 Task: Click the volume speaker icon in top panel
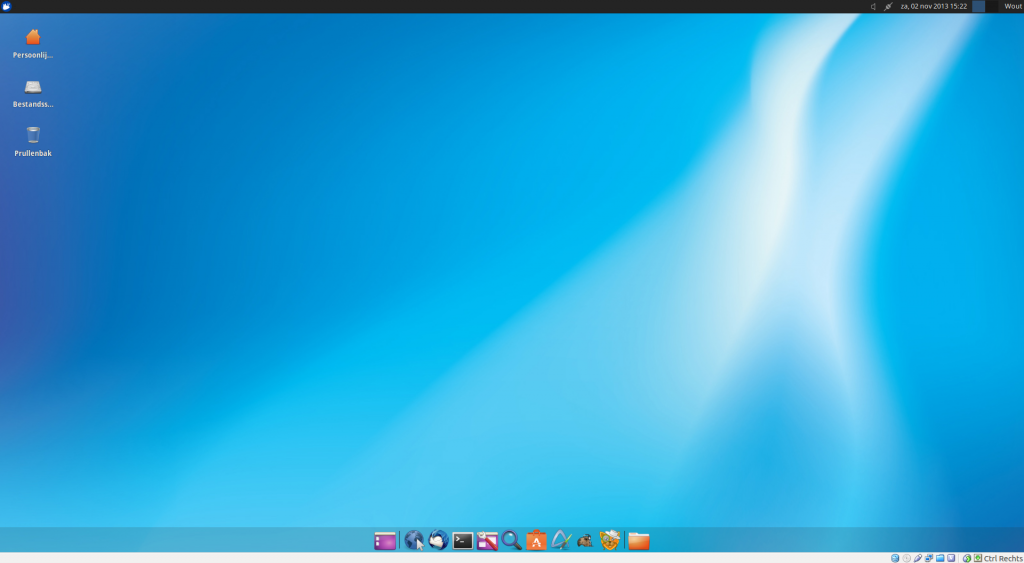pos(873,6)
